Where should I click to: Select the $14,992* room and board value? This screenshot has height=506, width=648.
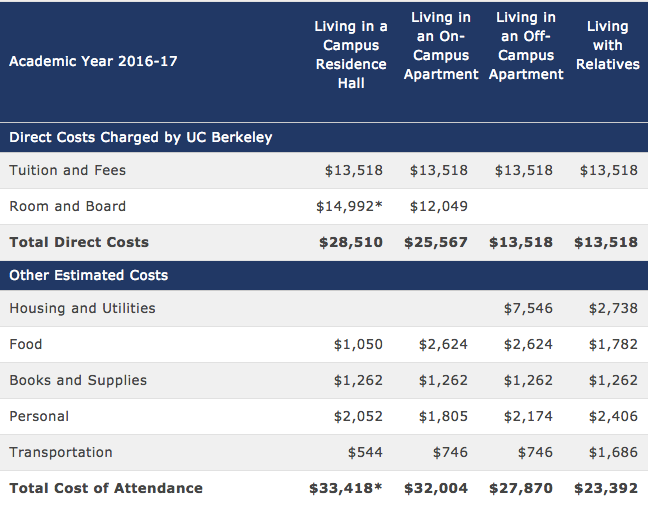[349, 206]
